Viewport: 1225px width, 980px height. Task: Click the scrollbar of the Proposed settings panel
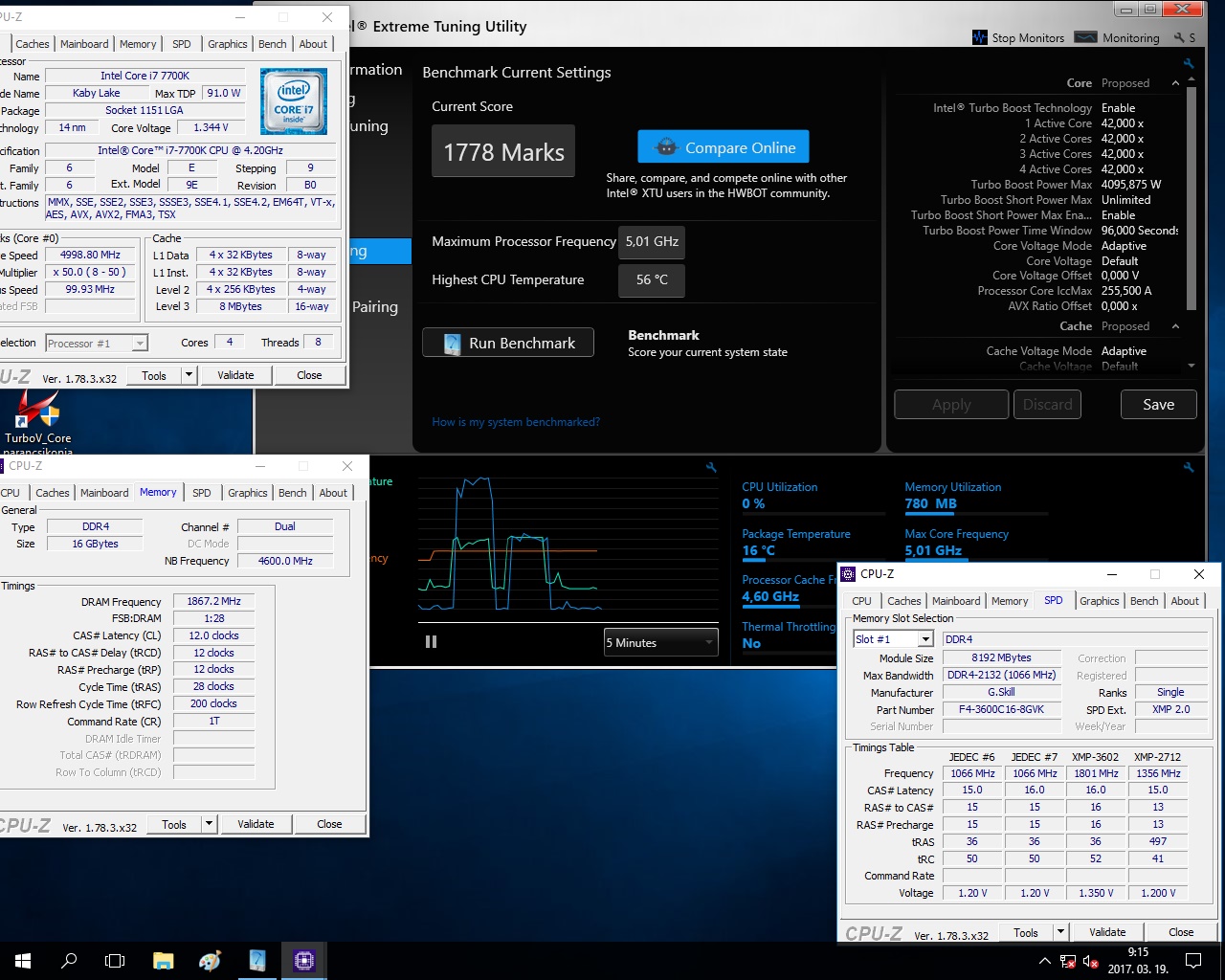(1192, 199)
